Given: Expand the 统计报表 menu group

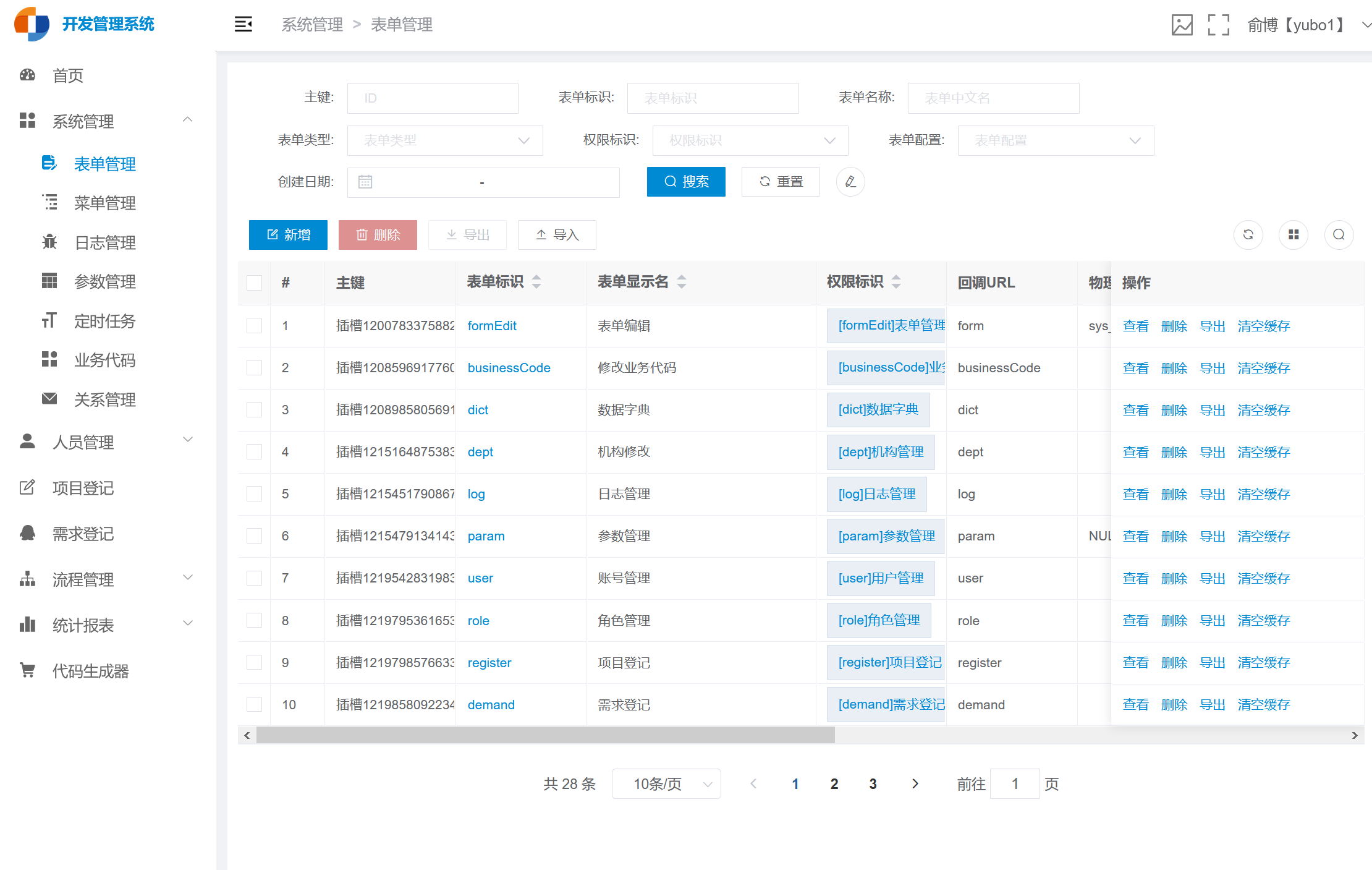Looking at the screenshot, I should [x=108, y=625].
